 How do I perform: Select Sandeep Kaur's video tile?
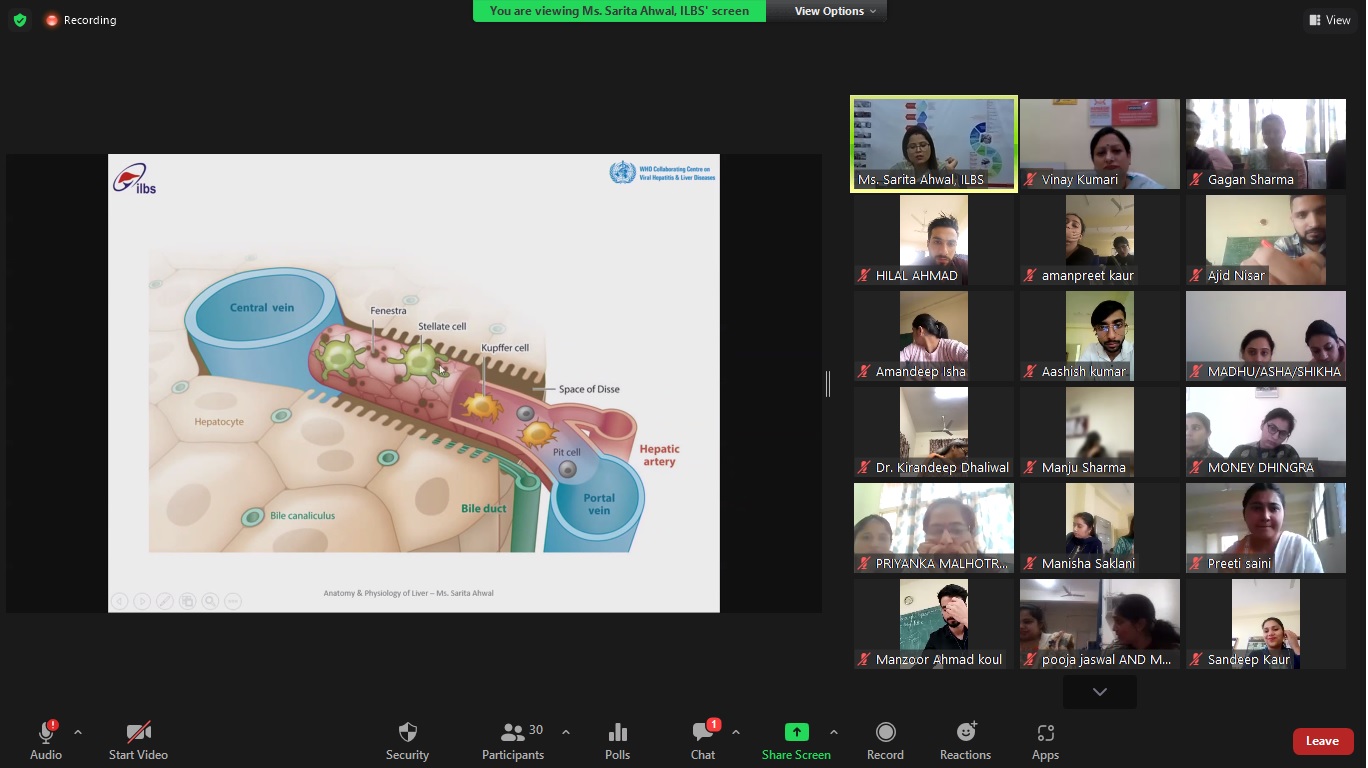coord(1266,624)
